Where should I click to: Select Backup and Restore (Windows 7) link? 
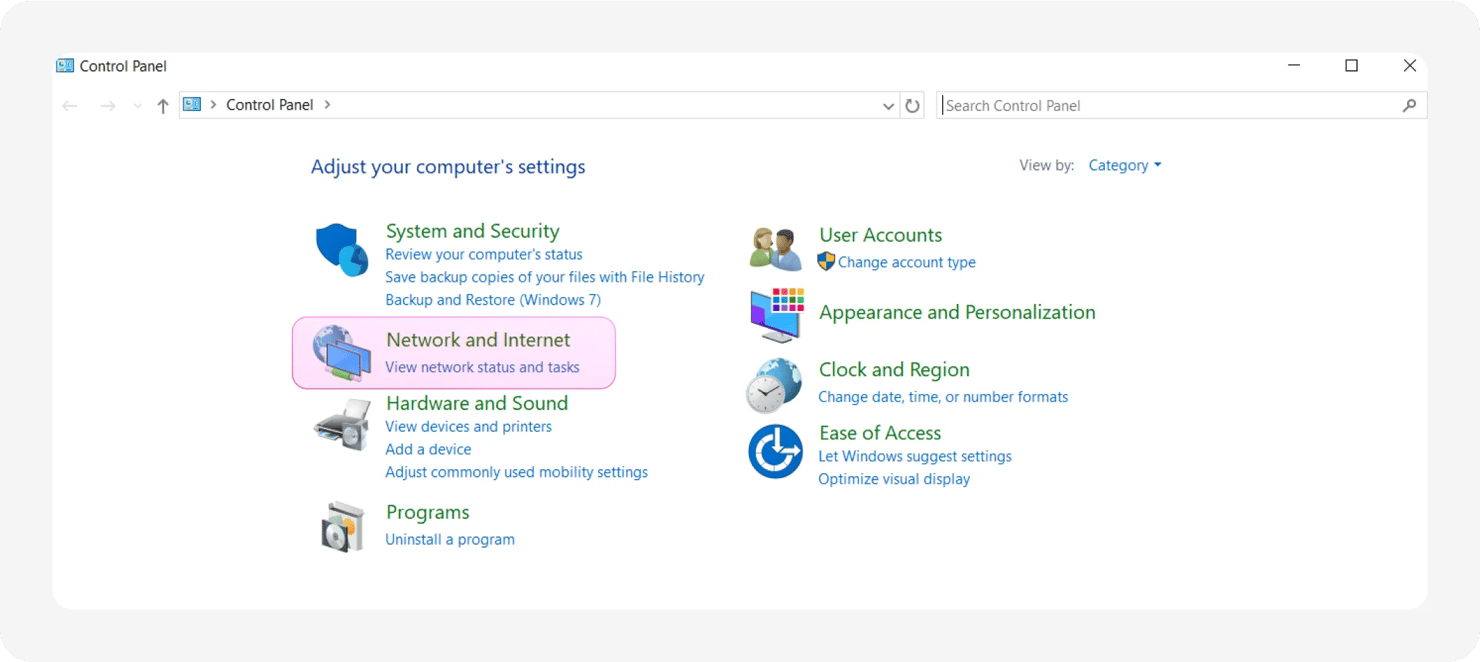tap(493, 300)
